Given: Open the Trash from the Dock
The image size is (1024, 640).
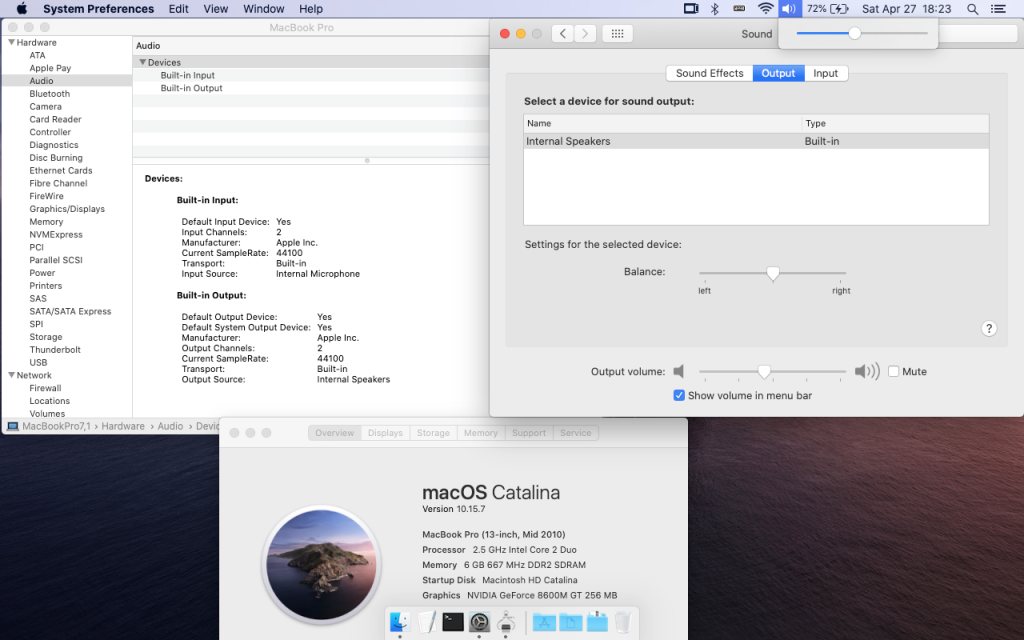Looking at the screenshot, I should point(622,622).
